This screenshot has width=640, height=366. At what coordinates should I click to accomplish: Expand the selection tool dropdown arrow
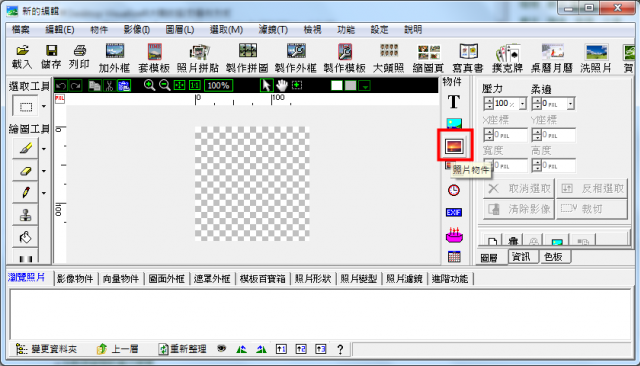click(44, 106)
